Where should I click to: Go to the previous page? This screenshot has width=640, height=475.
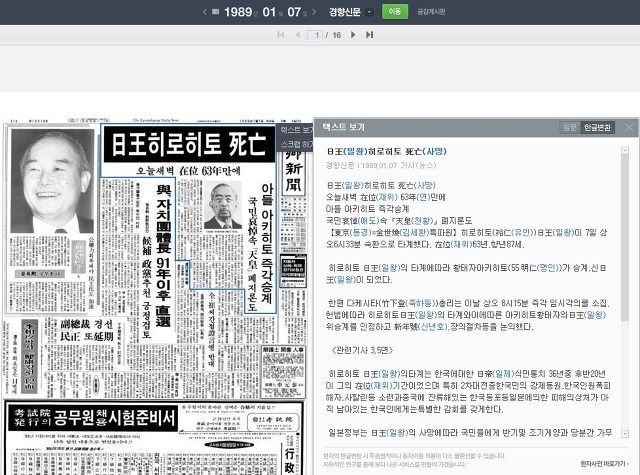298,35
